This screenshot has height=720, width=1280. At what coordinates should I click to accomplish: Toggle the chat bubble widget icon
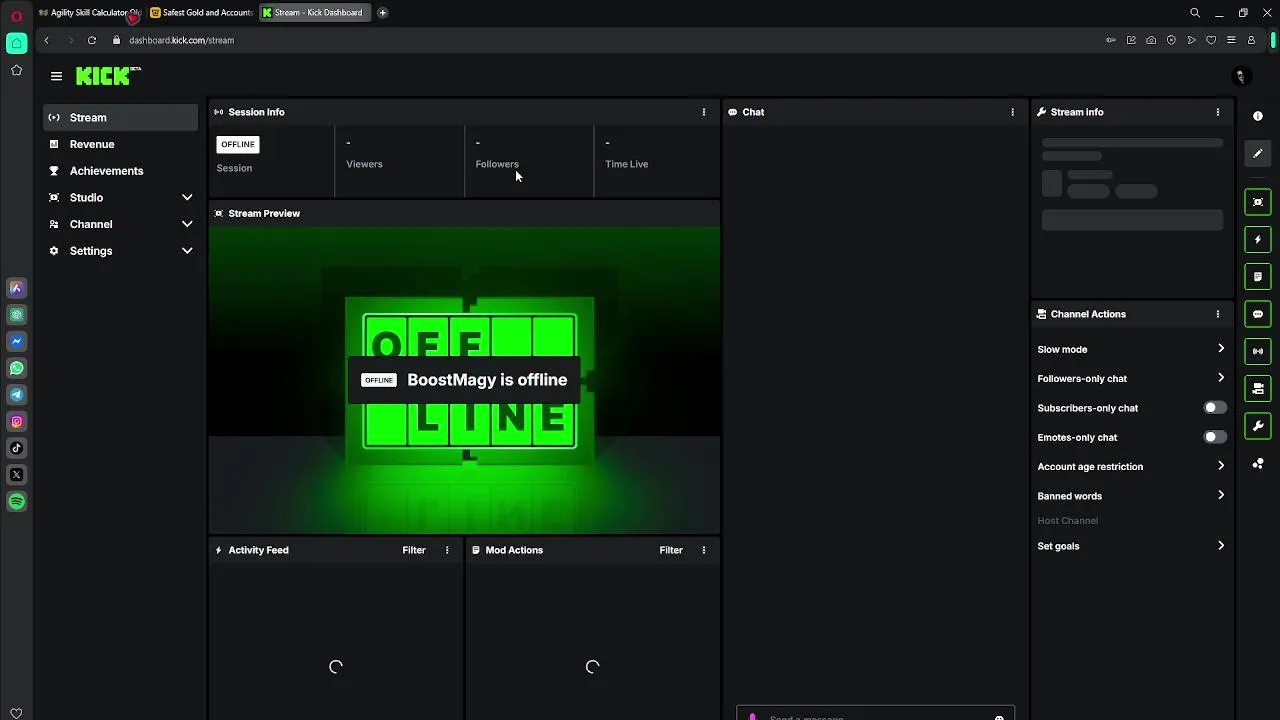pos(1258,314)
